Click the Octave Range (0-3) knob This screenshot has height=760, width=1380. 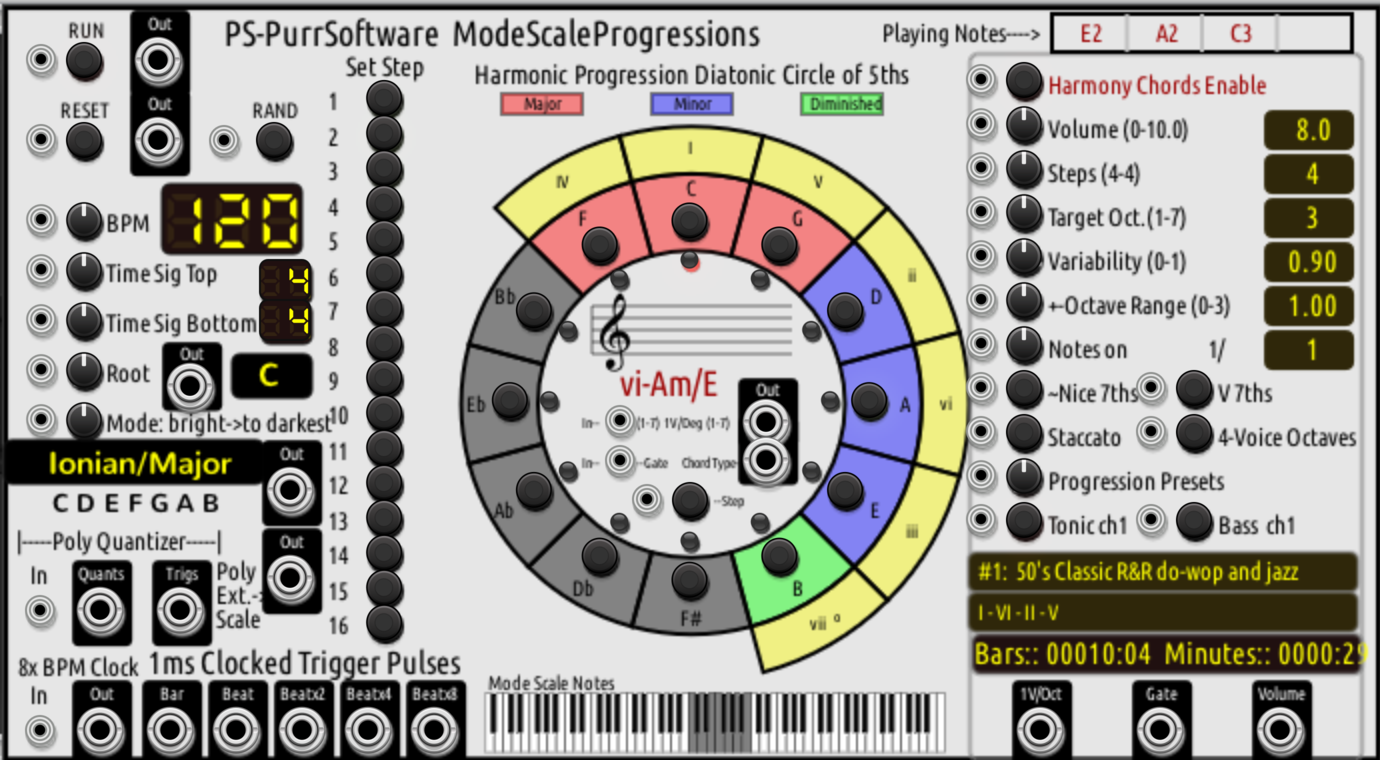point(1024,301)
